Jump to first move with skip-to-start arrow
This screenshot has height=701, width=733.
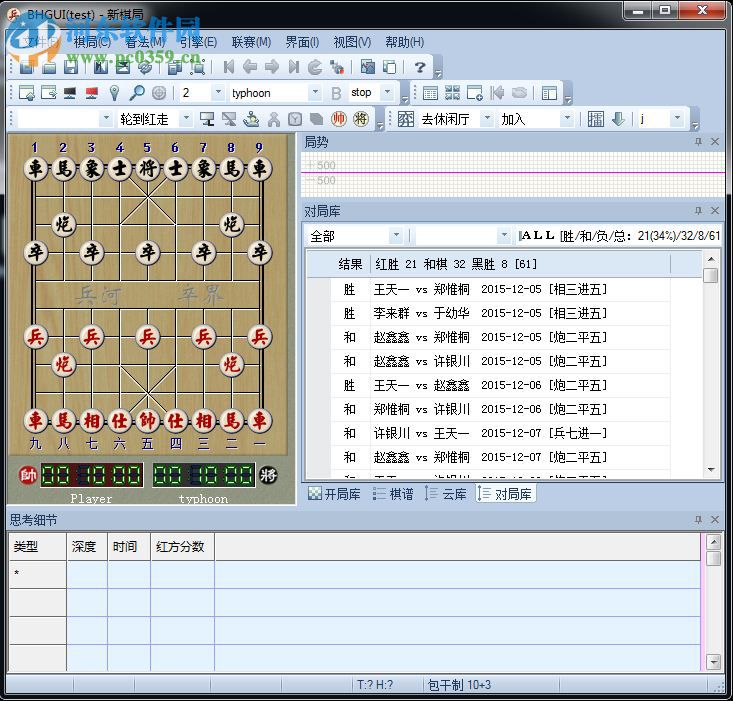(x=228, y=67)
